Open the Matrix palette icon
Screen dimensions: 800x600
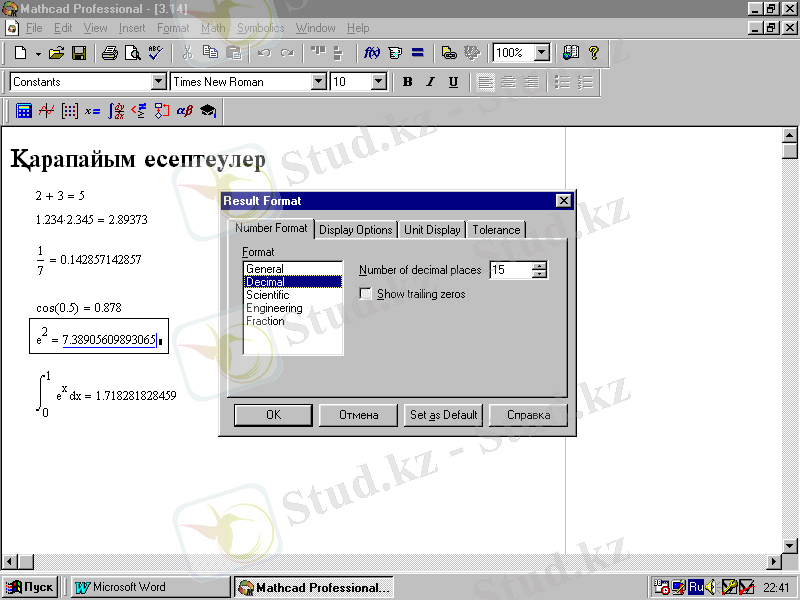click(x=69, y=111)
